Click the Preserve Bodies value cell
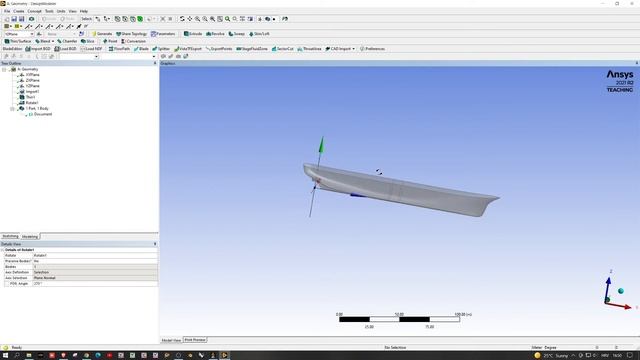 95,261
